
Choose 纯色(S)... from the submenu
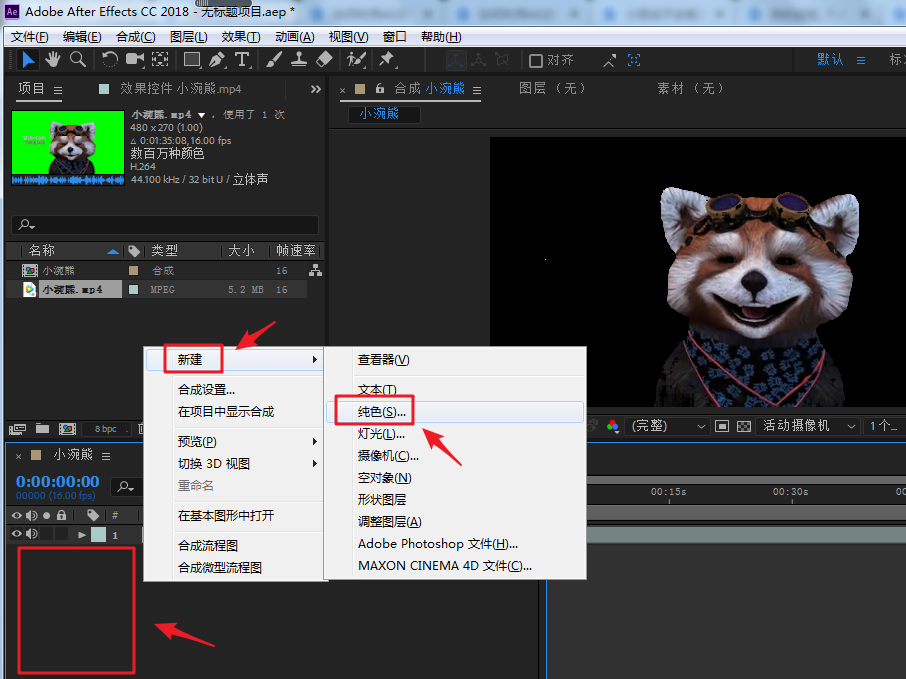click(x=455, y=412)
